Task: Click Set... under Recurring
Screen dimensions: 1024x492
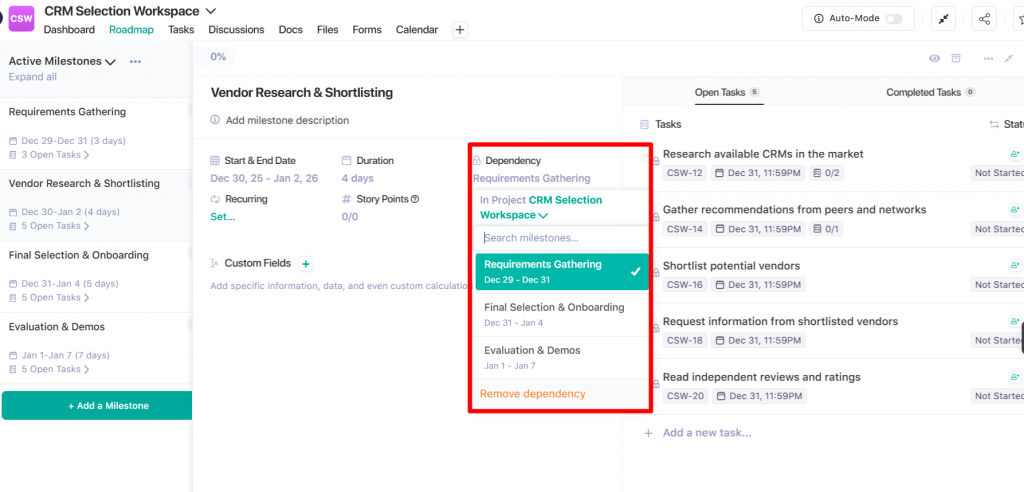Action: pyautogui.click(x=223, y=217)
